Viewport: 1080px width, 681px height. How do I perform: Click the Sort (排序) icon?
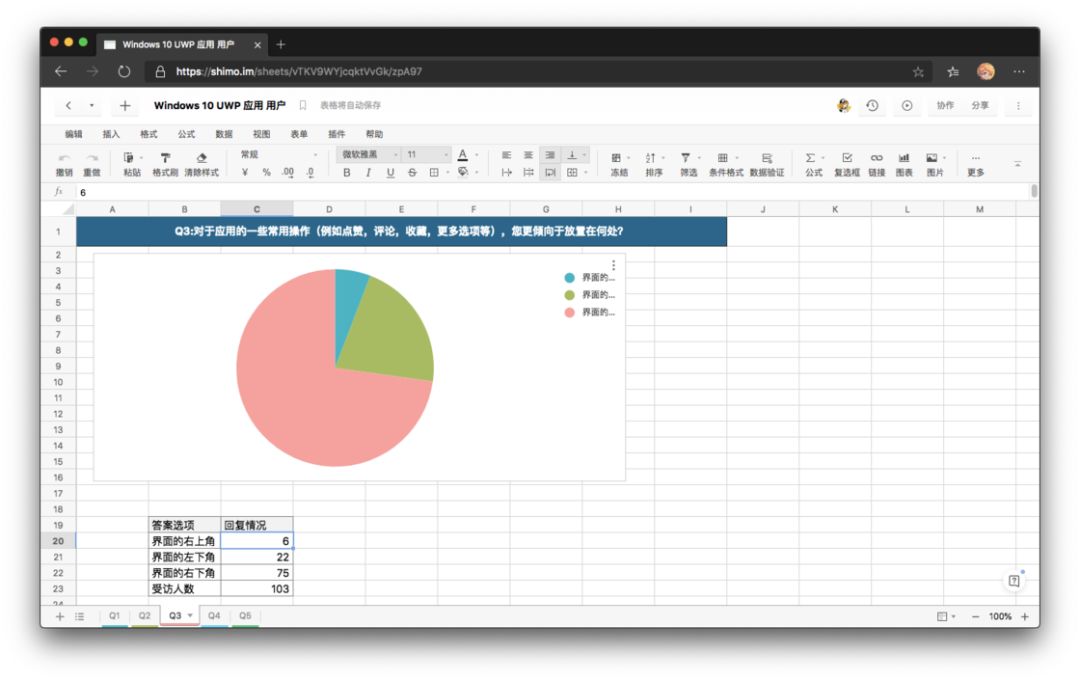point(650,158)
